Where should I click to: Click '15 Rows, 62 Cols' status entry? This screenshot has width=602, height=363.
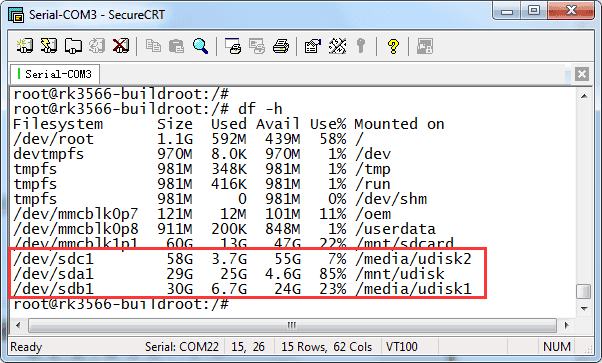point(327,347)
